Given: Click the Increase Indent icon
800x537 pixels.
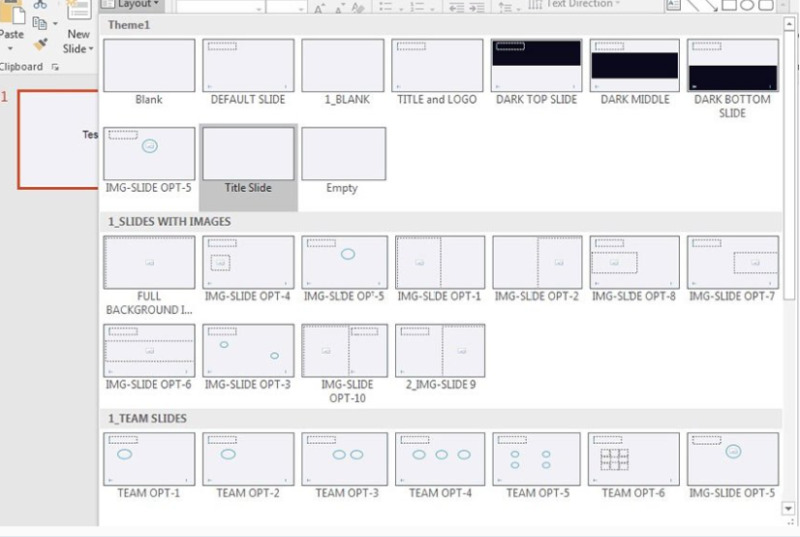Looking at the screenshot, I should pyautogui.click(x=477, y=6).
